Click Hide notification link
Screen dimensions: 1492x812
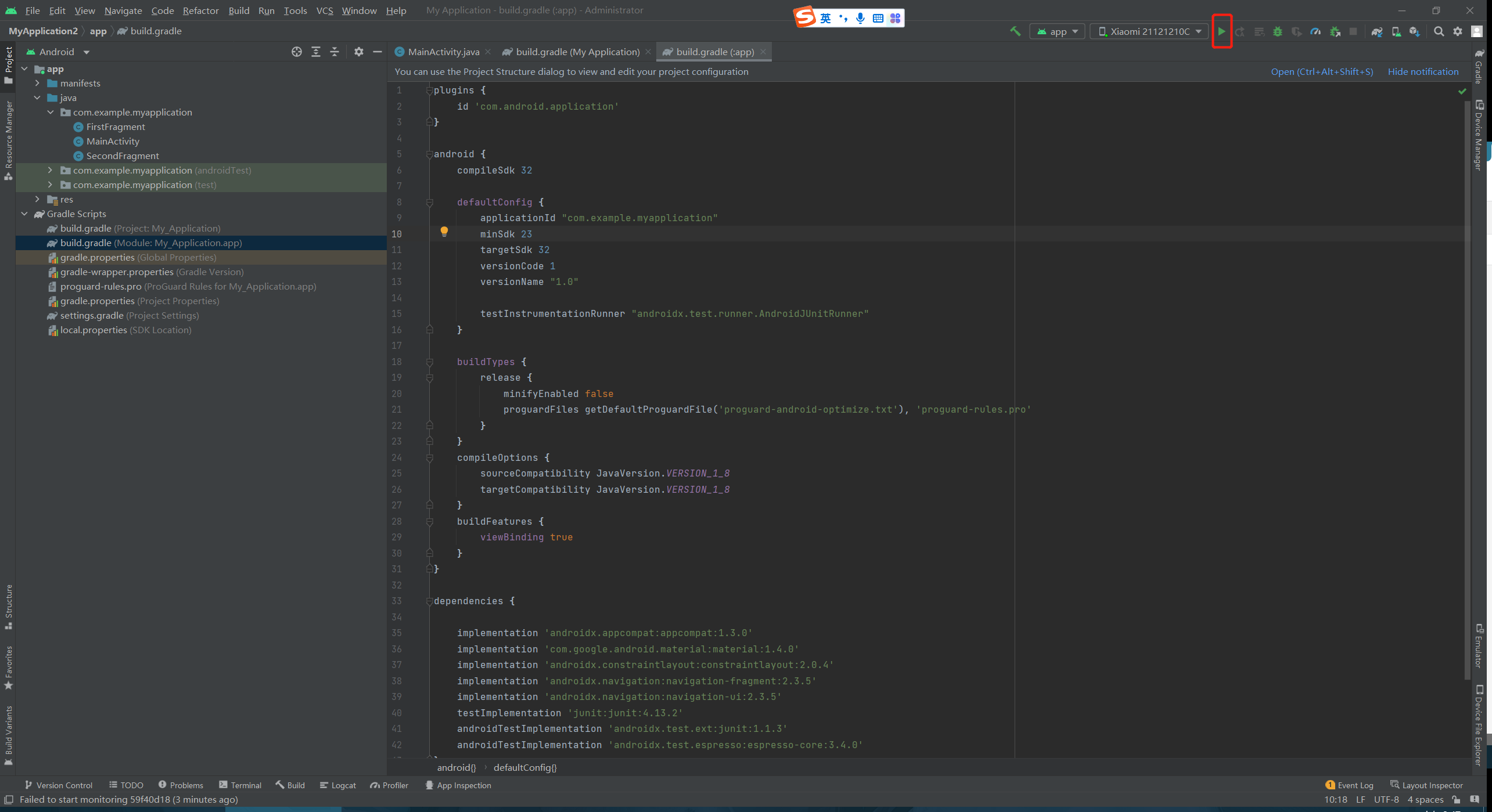tap(1423, 72)
